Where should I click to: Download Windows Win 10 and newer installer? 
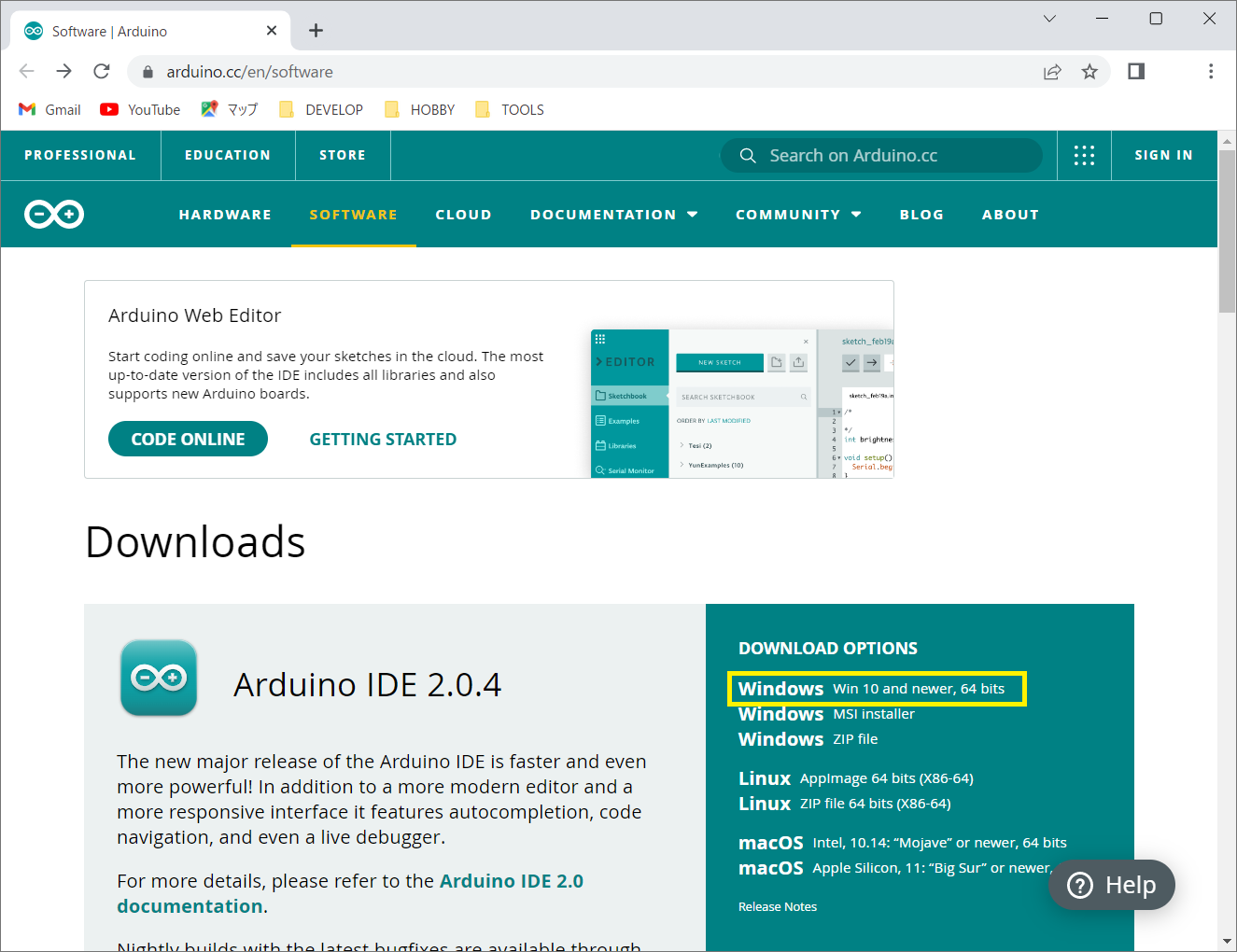[x=871, y=689]
